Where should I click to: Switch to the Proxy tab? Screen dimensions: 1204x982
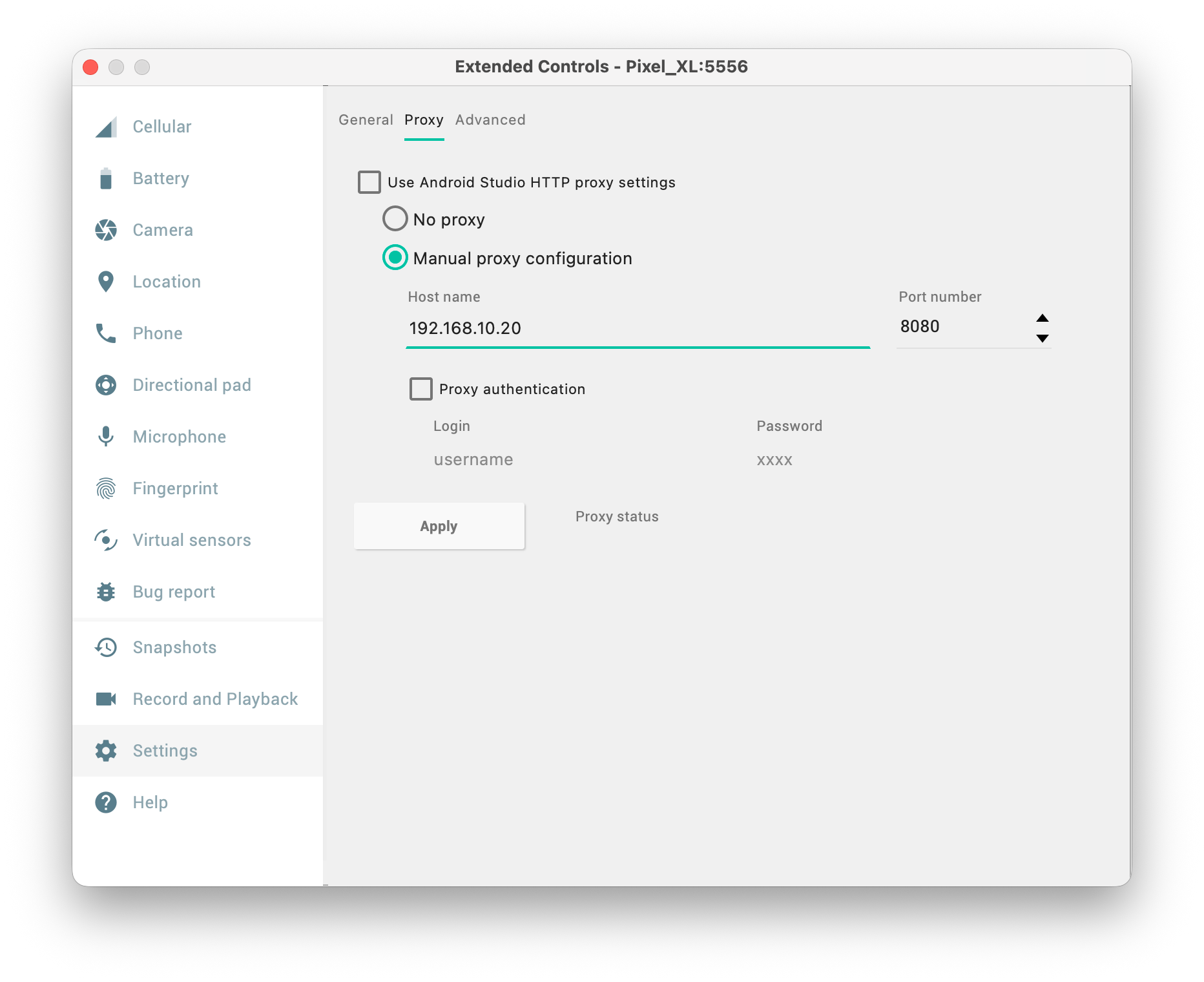coord(424,120)
